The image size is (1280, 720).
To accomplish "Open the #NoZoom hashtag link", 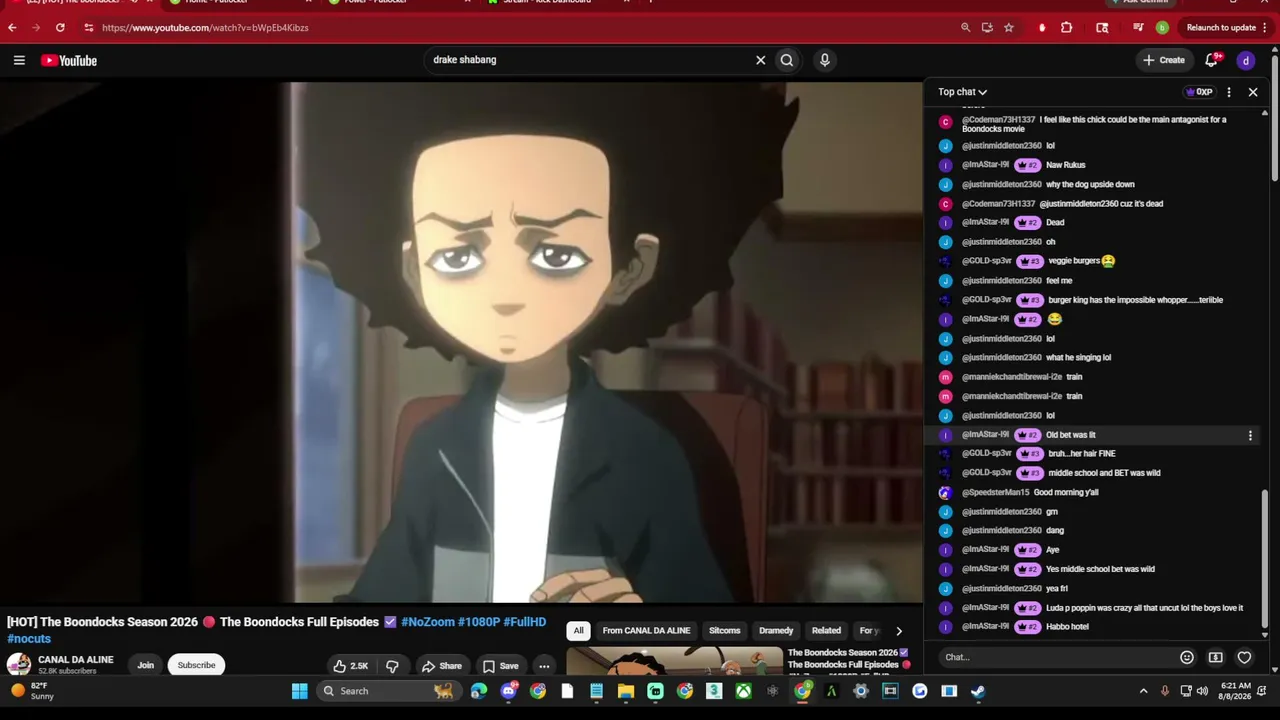I will [x=428, y=622].
